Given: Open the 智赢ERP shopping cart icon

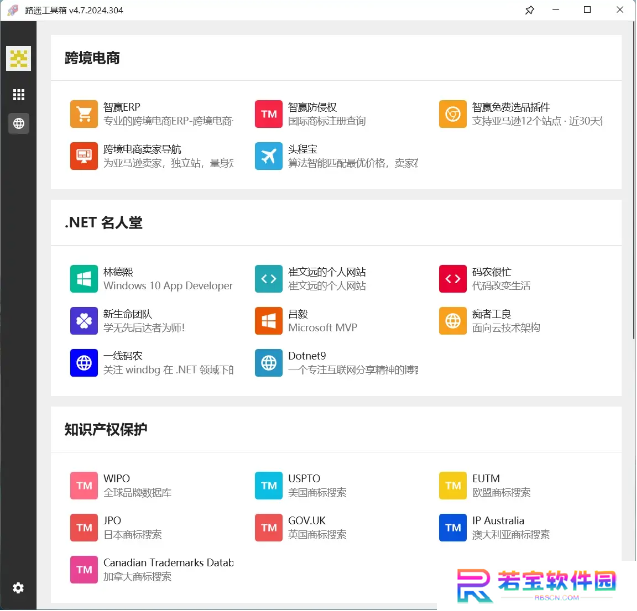Looking at the screenshot, I should [84, 114].
